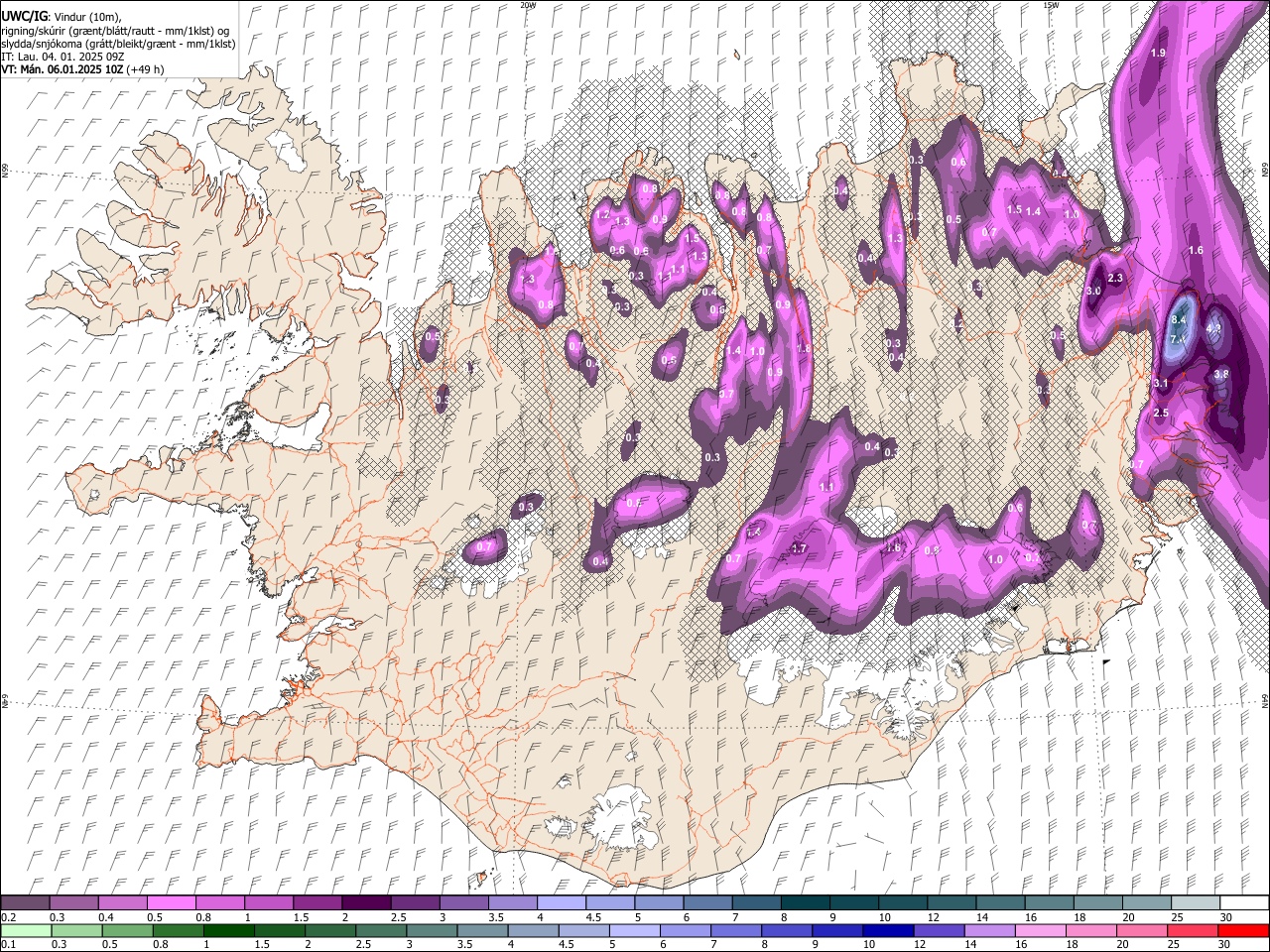Image resolution: width=1270 pixels, height=952 pixels.
Task: Click the bright pink 0.5 snow legend swatch
Action: click(x=171, y=903)
